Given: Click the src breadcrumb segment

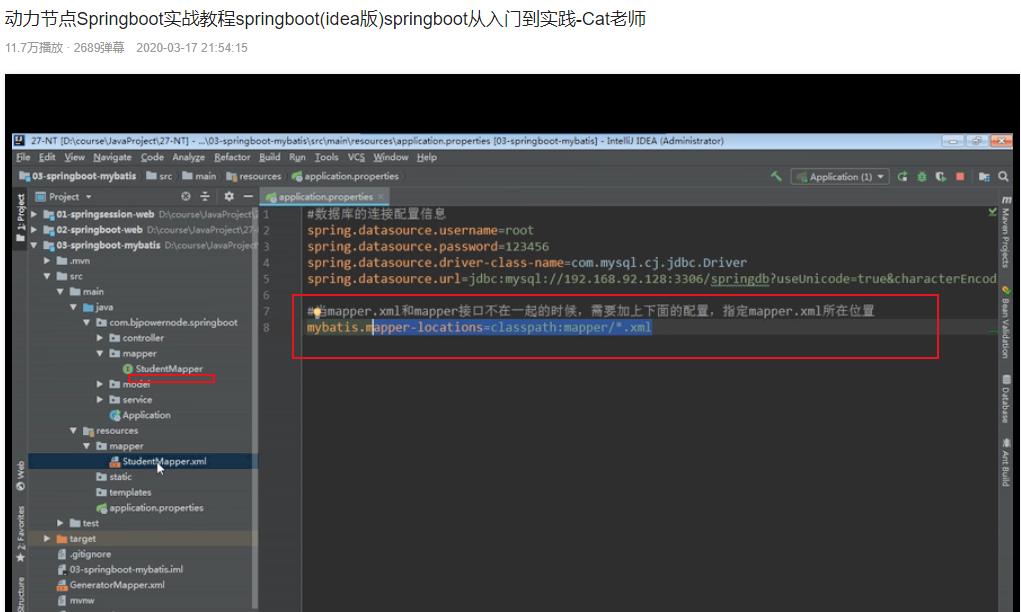Looking at the screenshot, I should [160, 176].
